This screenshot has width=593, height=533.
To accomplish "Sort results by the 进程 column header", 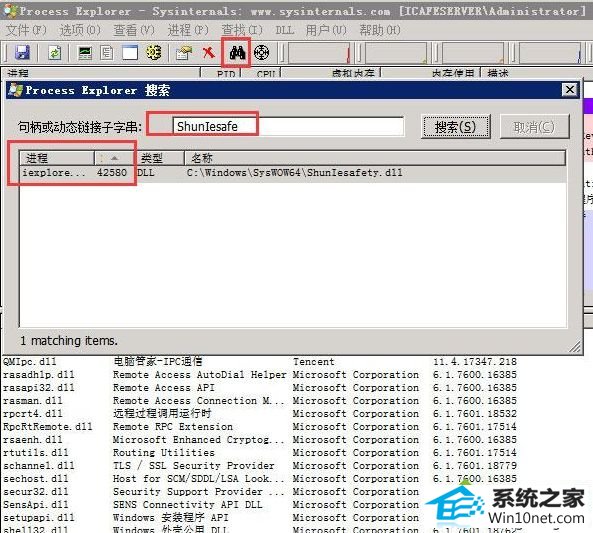I will (x=57, y=158).
